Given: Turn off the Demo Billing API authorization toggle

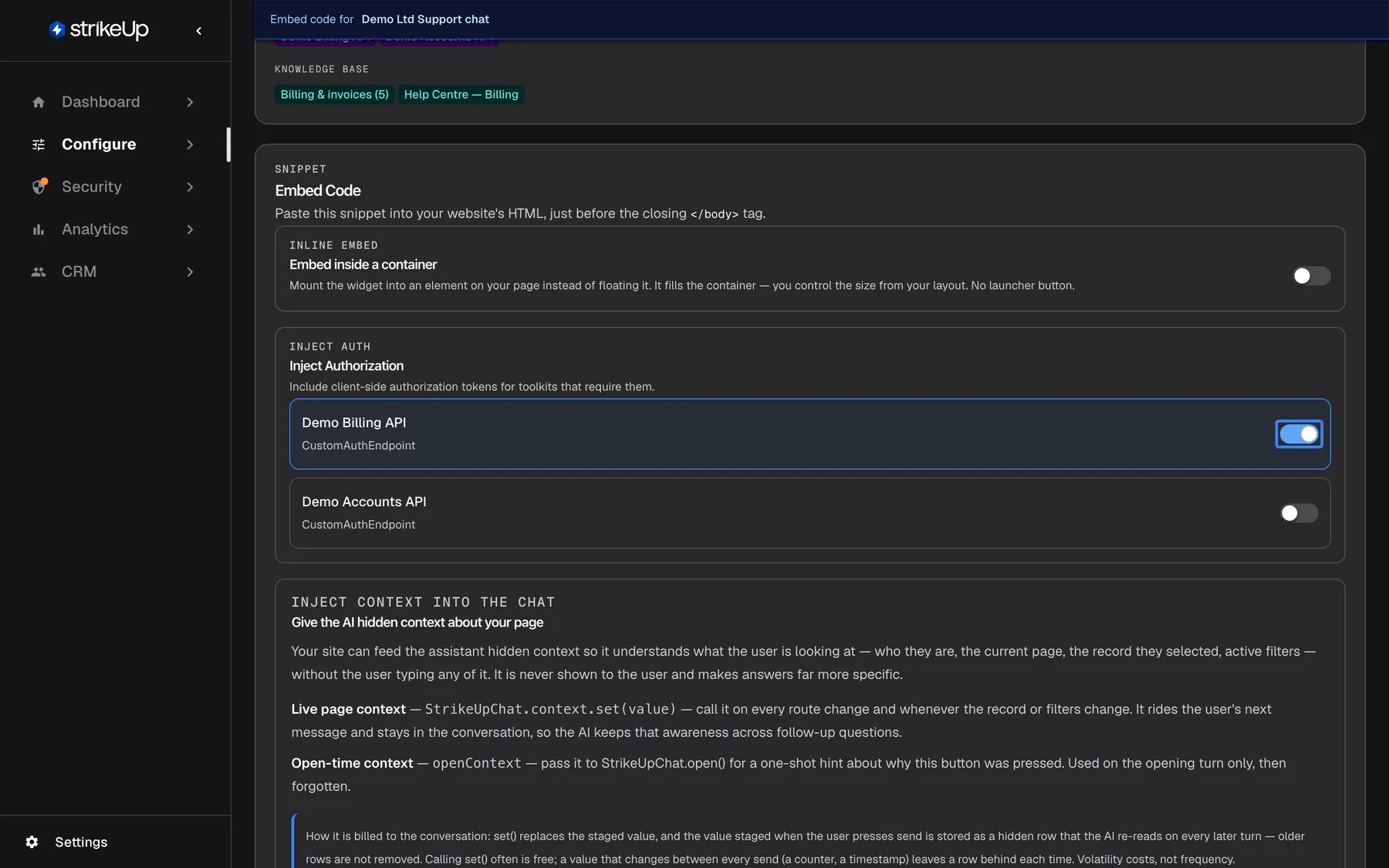Looking at the screenshot, I should coord(1299,434).
